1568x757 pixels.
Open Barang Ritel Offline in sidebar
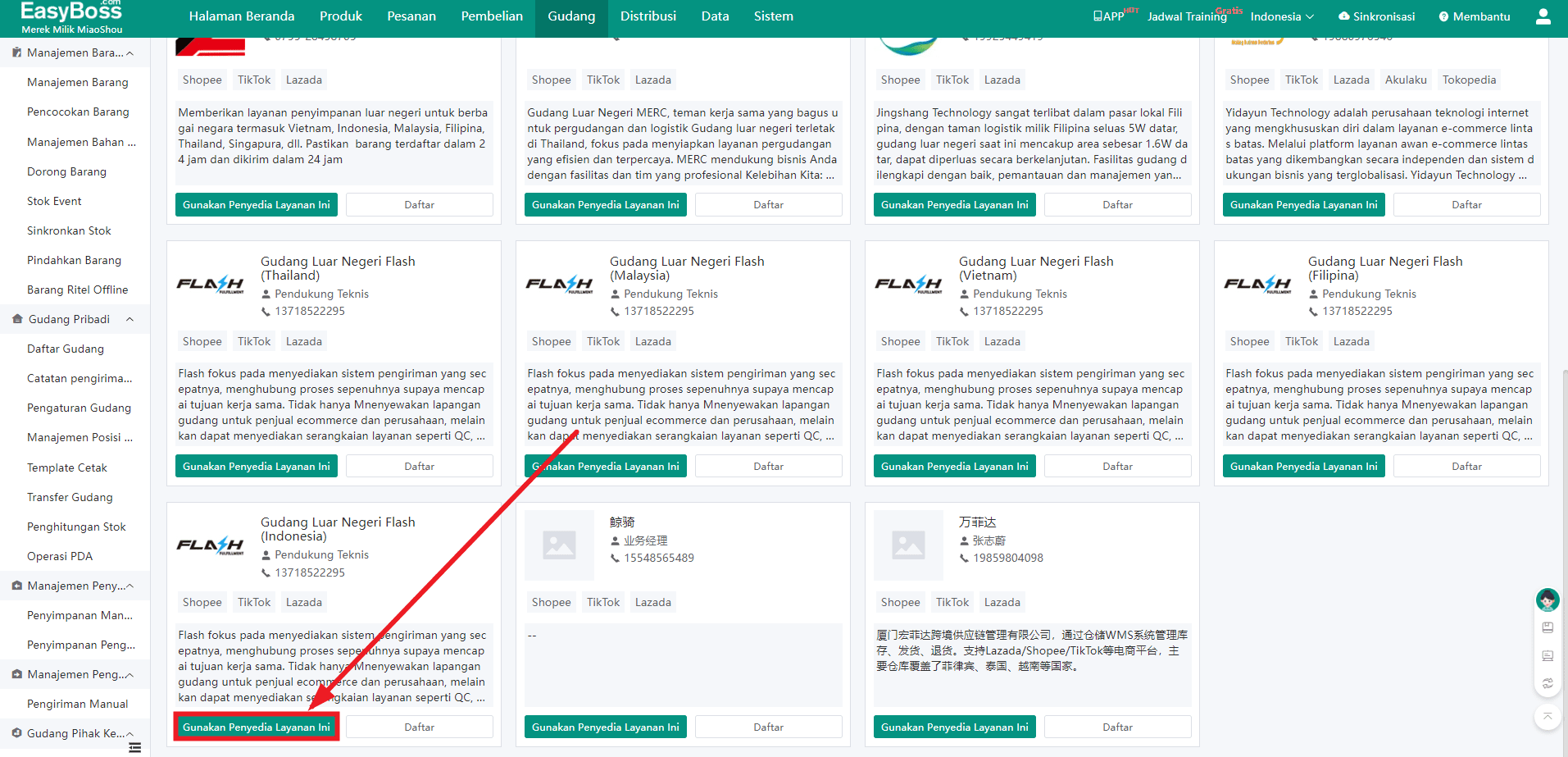(x=78, y=290)
